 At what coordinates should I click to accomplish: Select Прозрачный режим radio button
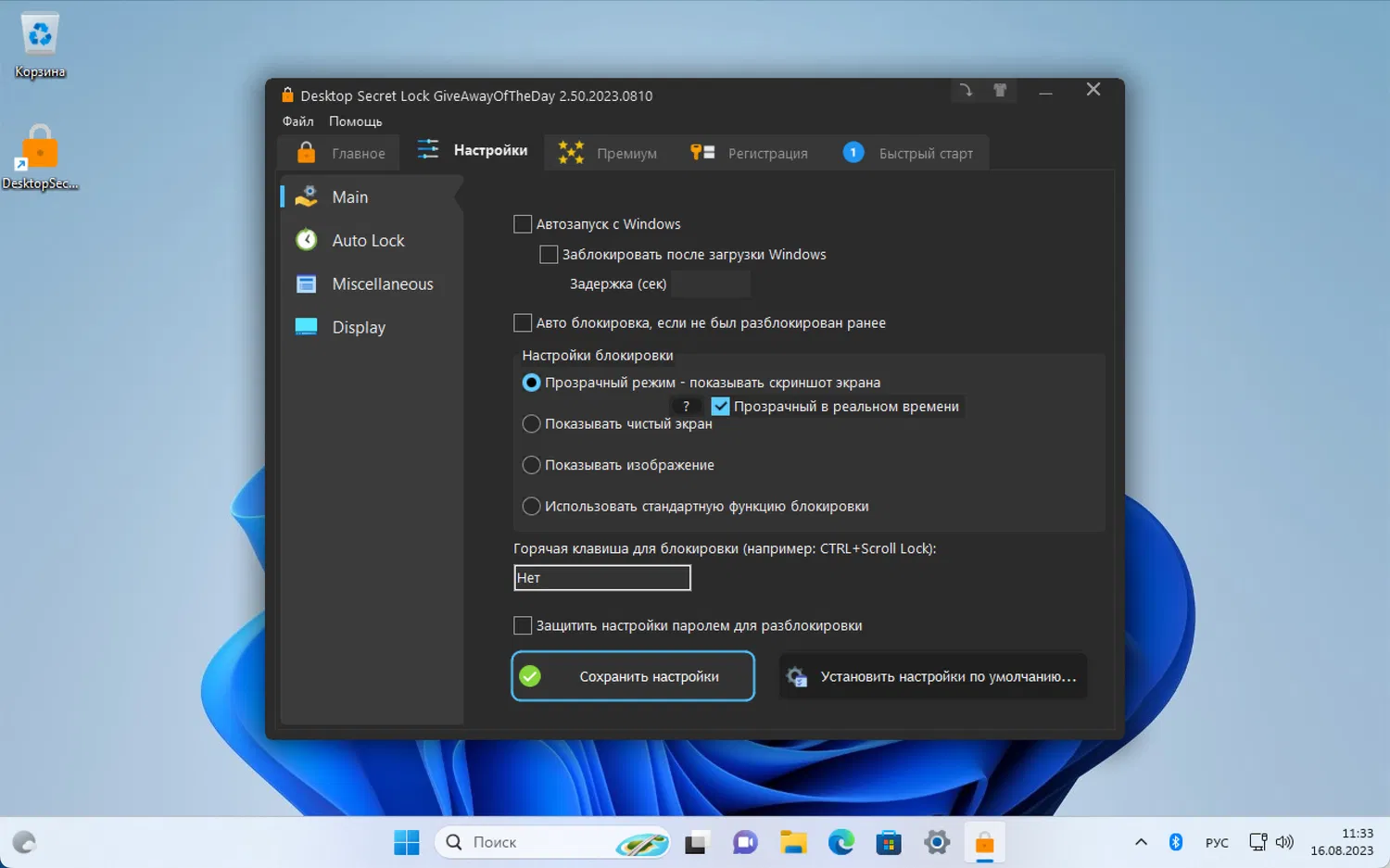[531, 383]
